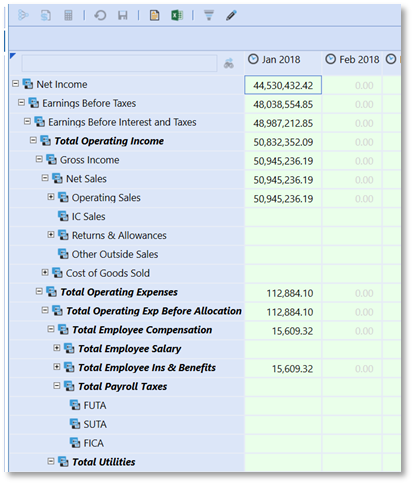The image size is (413, 484).
Task: Click the Pencil edit icon
Action: (x=231, y=15)
